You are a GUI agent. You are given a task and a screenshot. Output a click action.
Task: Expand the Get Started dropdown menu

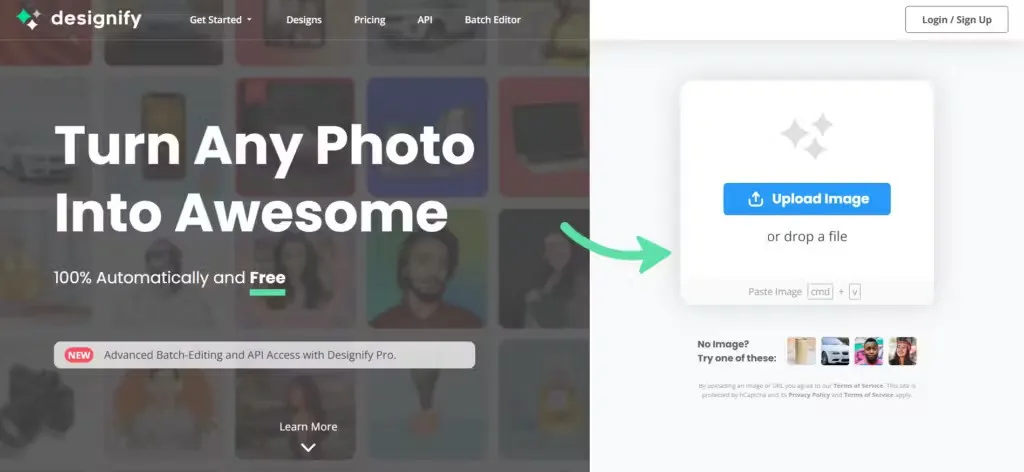point(220,20)
